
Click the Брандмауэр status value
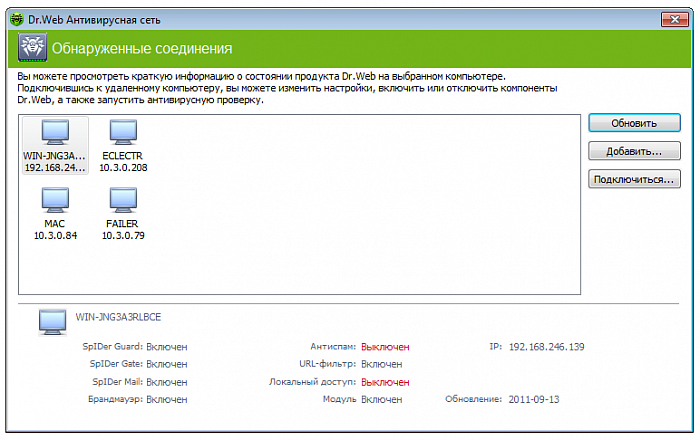point(167,399)
